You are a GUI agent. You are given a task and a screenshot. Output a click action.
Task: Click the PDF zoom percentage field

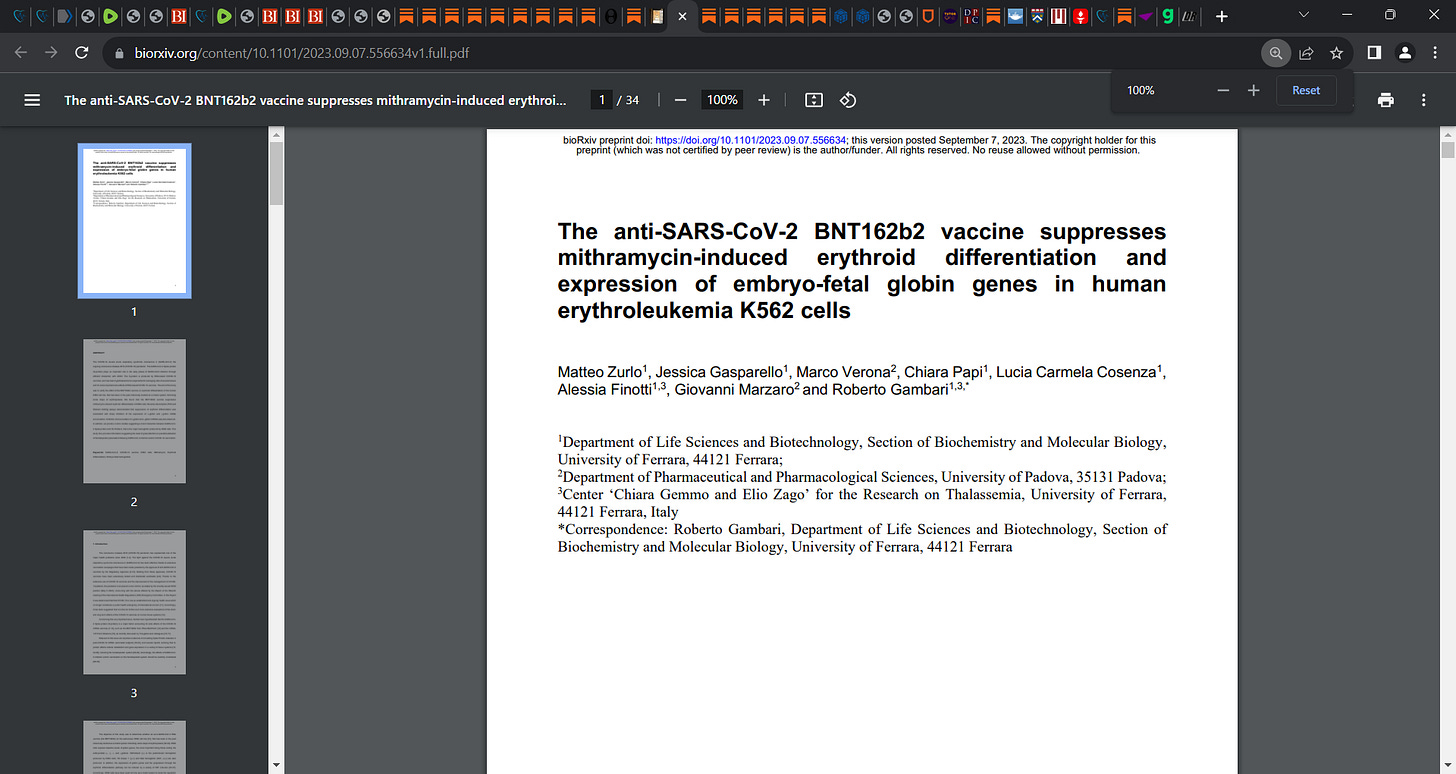click(x=722, y=100)
